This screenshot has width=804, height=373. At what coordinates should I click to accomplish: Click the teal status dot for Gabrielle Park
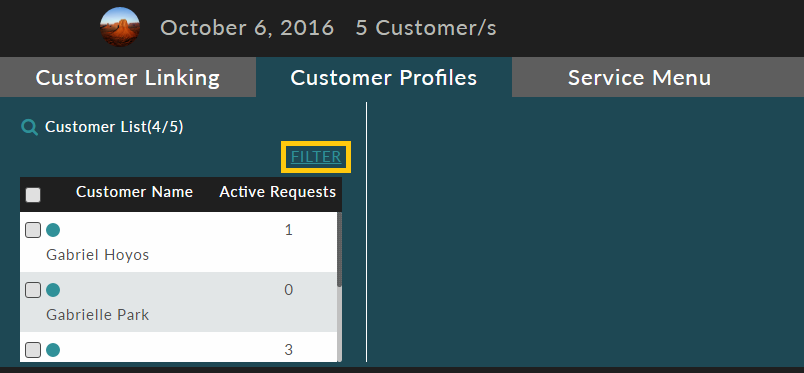[53, 290]
